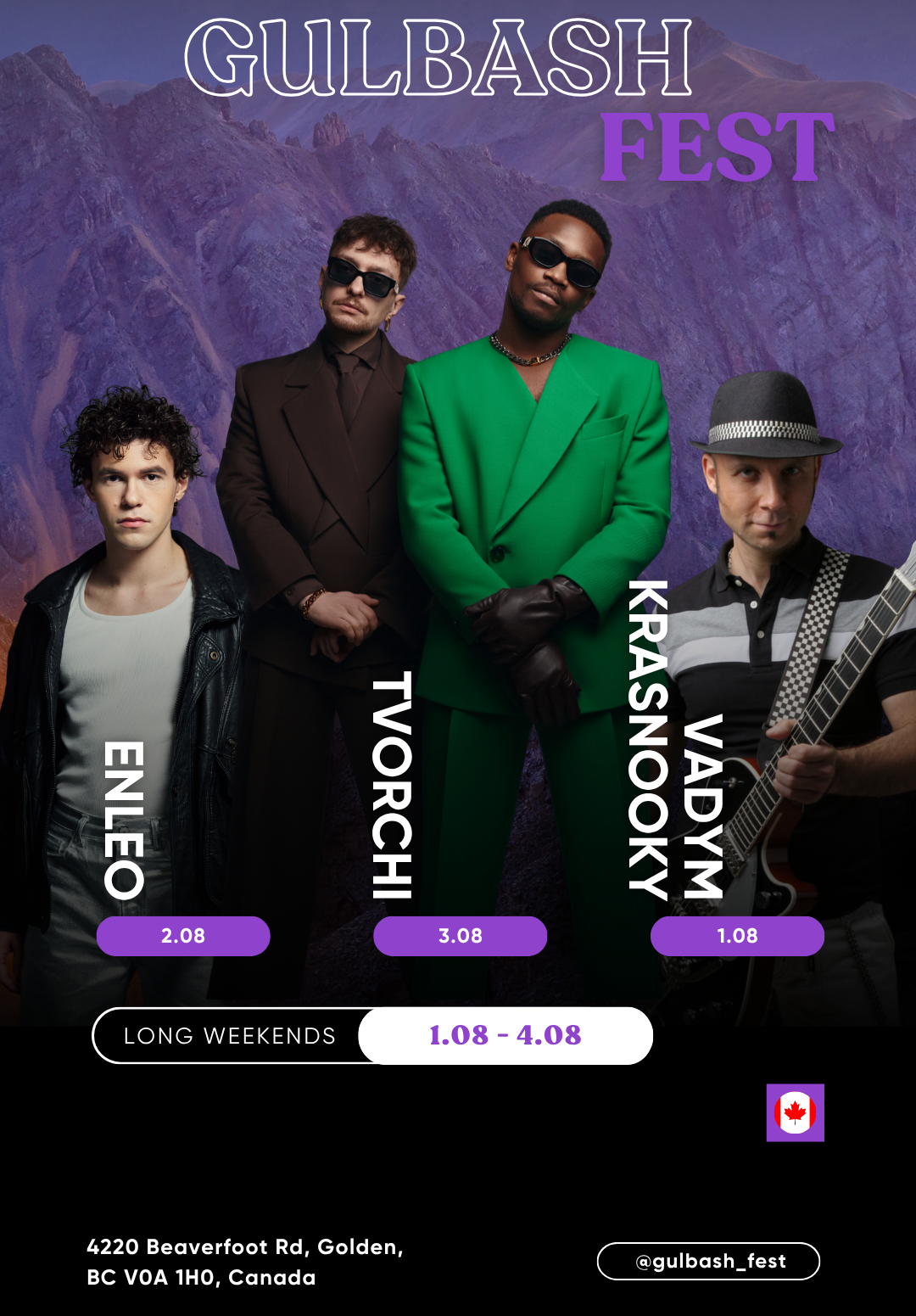Image resolution: width=916 pixels, height=1316 pixels.
Task: Click the vertical KRASNOOKY text
Action: tap(648, 740)
